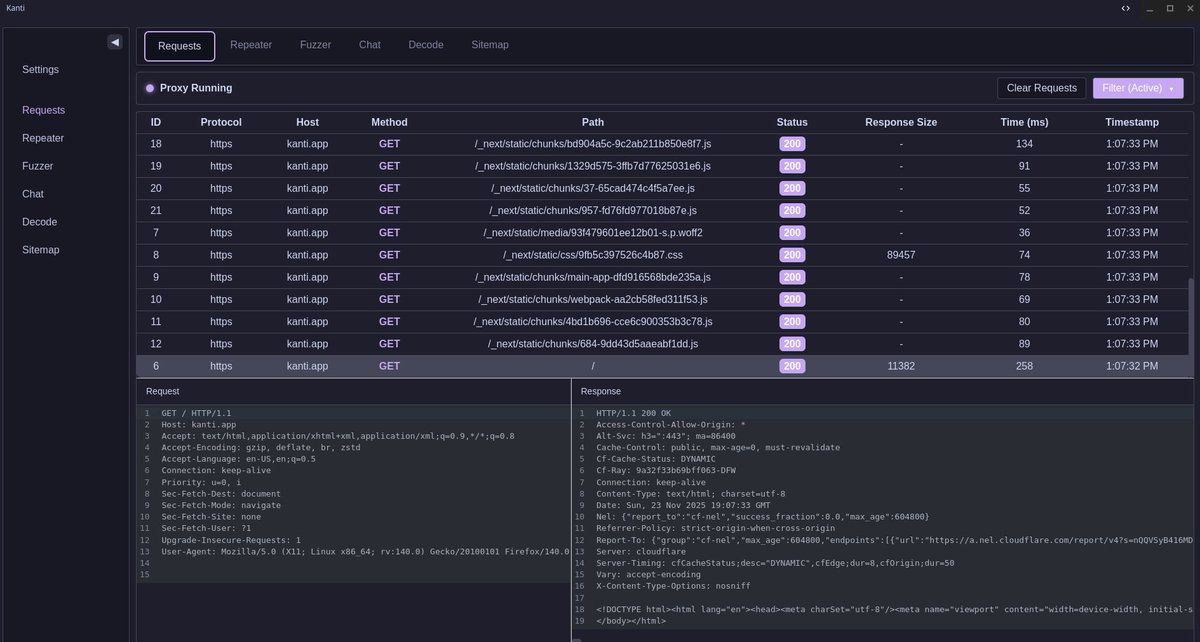Select Fuzzer in the sidebar

pyautogui.click(x=38, y=166)
